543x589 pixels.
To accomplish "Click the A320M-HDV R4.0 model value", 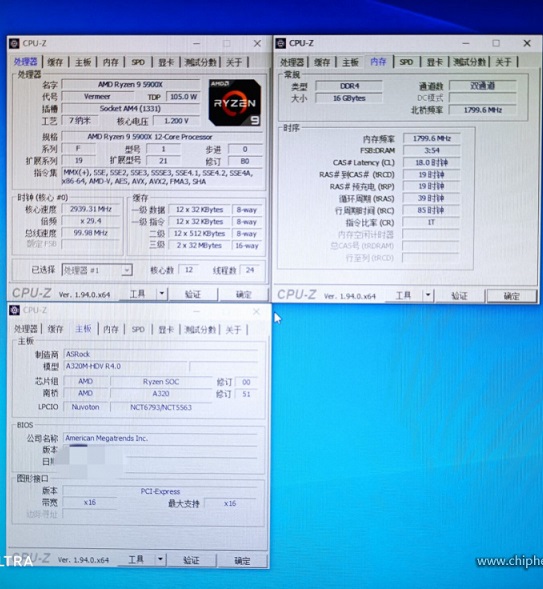I will (x=125, y=366).
